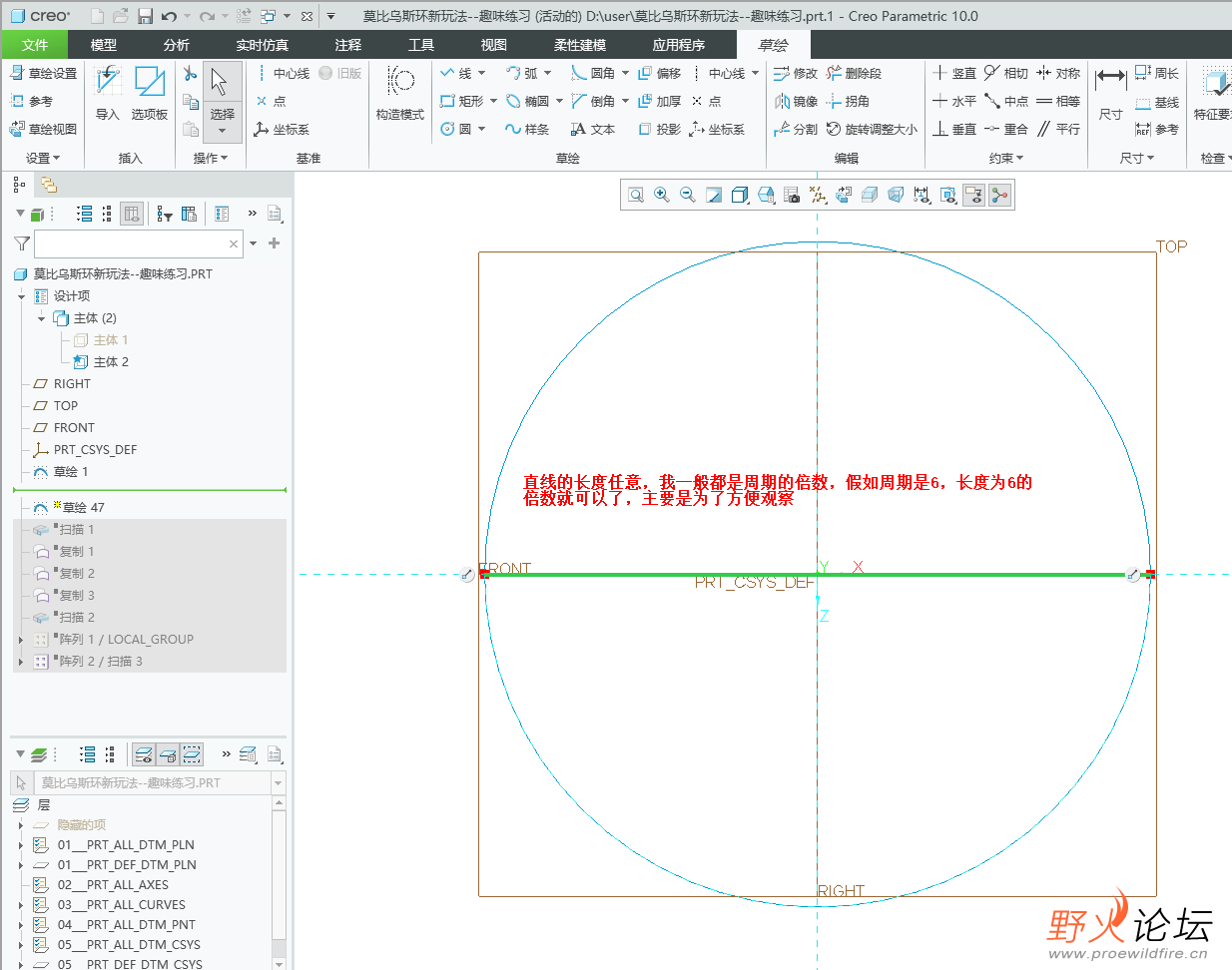Viewport: 1232px width, 970px height.
Task: Open the Rectangle (矩形) dropdown arrow
Action: pos(494,101)
